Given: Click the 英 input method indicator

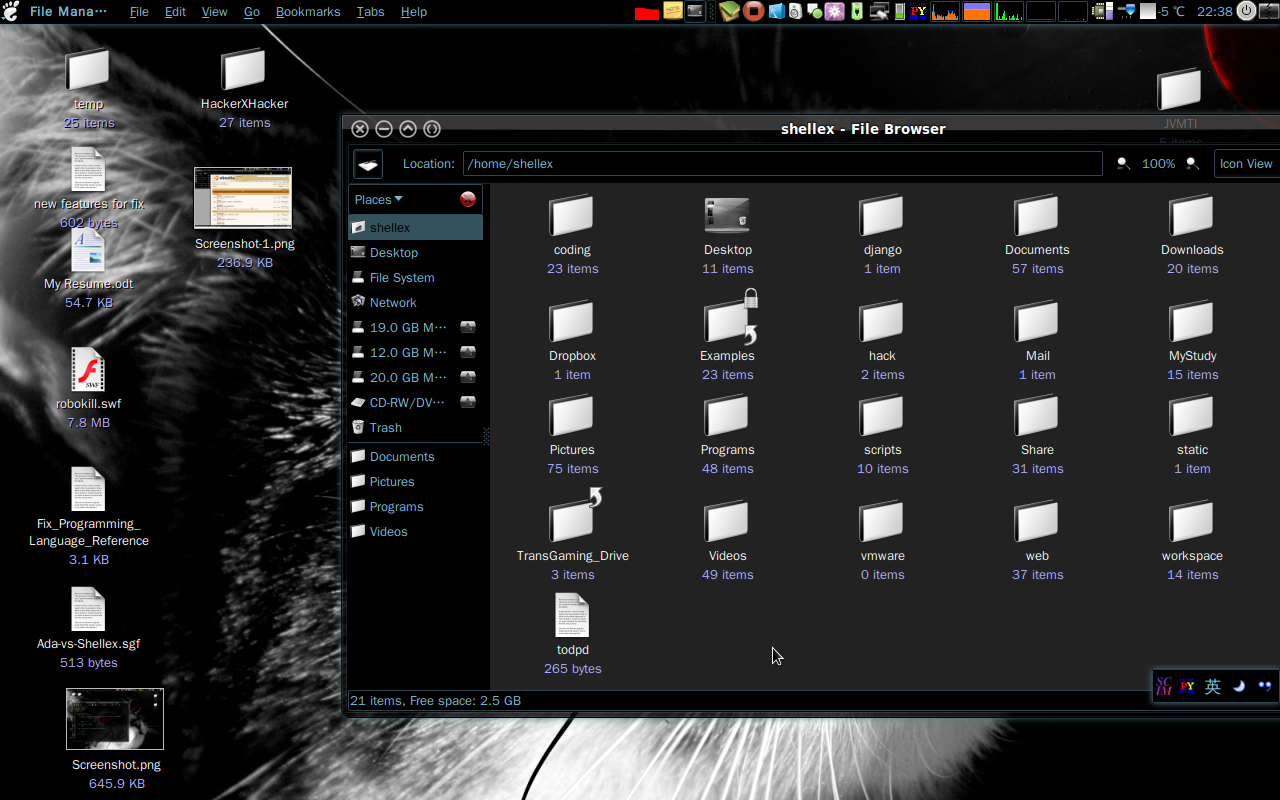Looking at the screenshot, I should tap(1212, 686).
